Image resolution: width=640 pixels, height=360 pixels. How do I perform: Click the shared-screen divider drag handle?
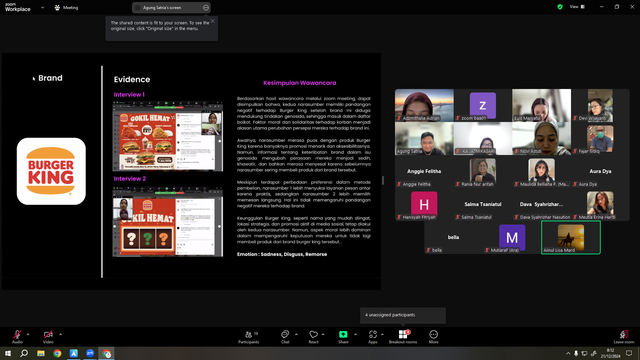tap(383, 180)
